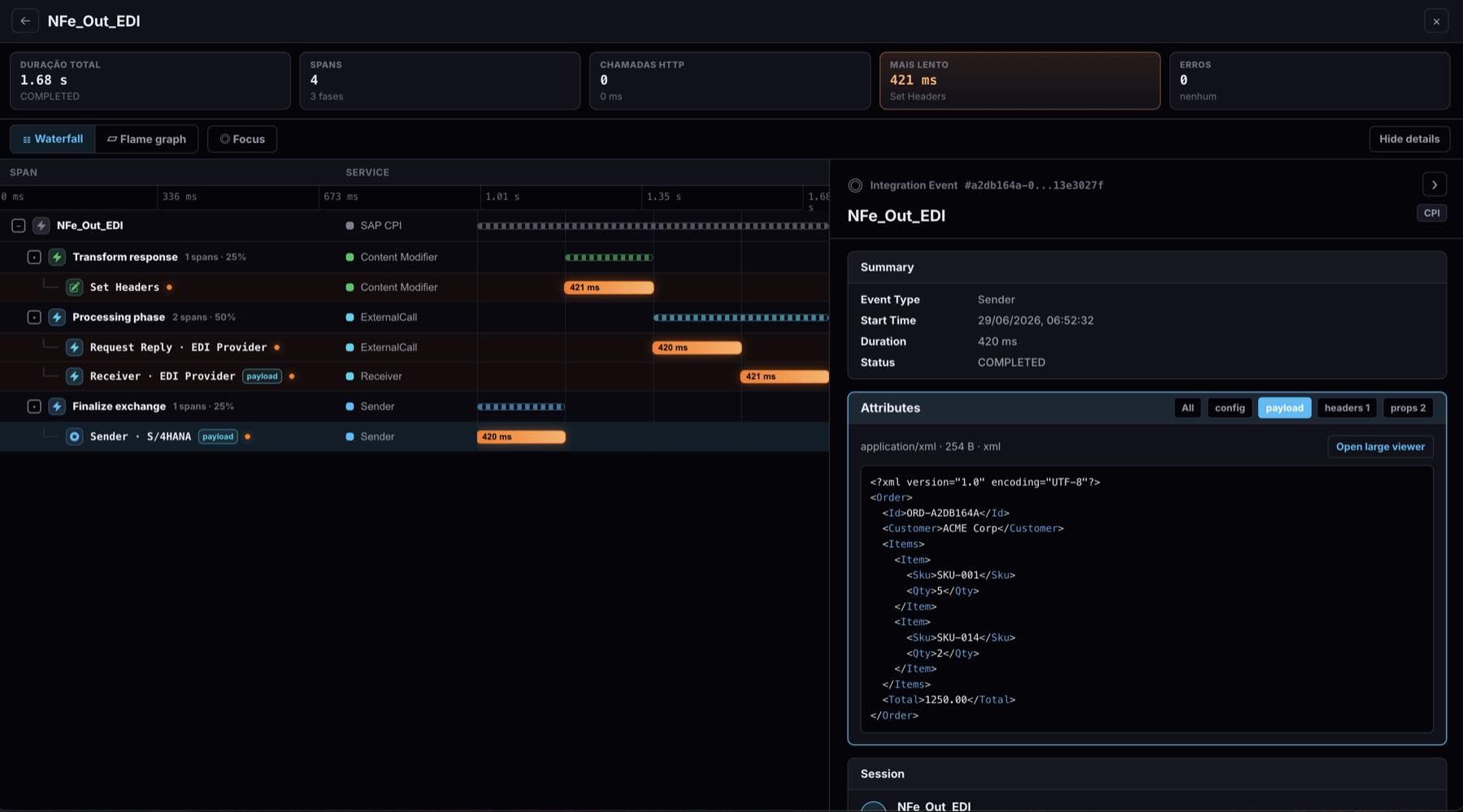Click Hide details button
Screen dimensions: 1463x812
click(x=1409, y=139)
